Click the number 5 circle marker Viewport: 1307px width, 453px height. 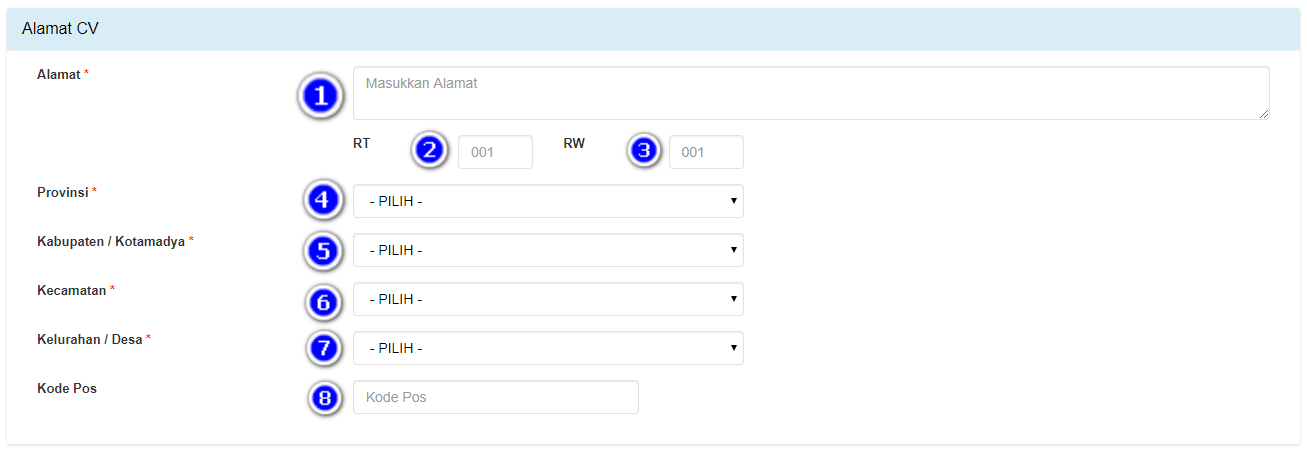pyautogui.click(x=322, y=249)
